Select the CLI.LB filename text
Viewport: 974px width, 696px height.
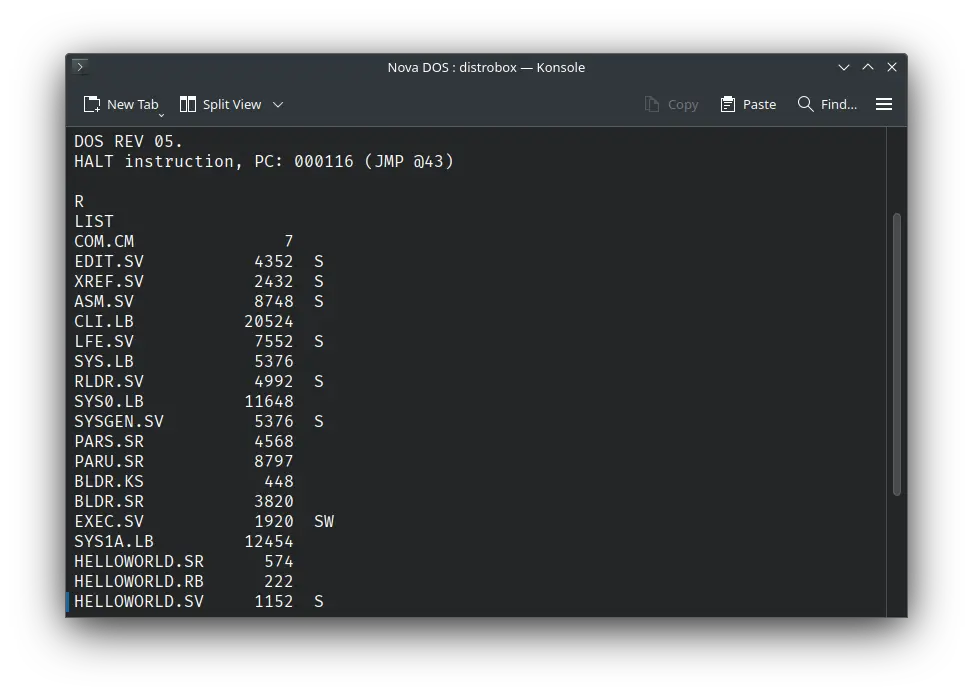[x=103, y=321]
